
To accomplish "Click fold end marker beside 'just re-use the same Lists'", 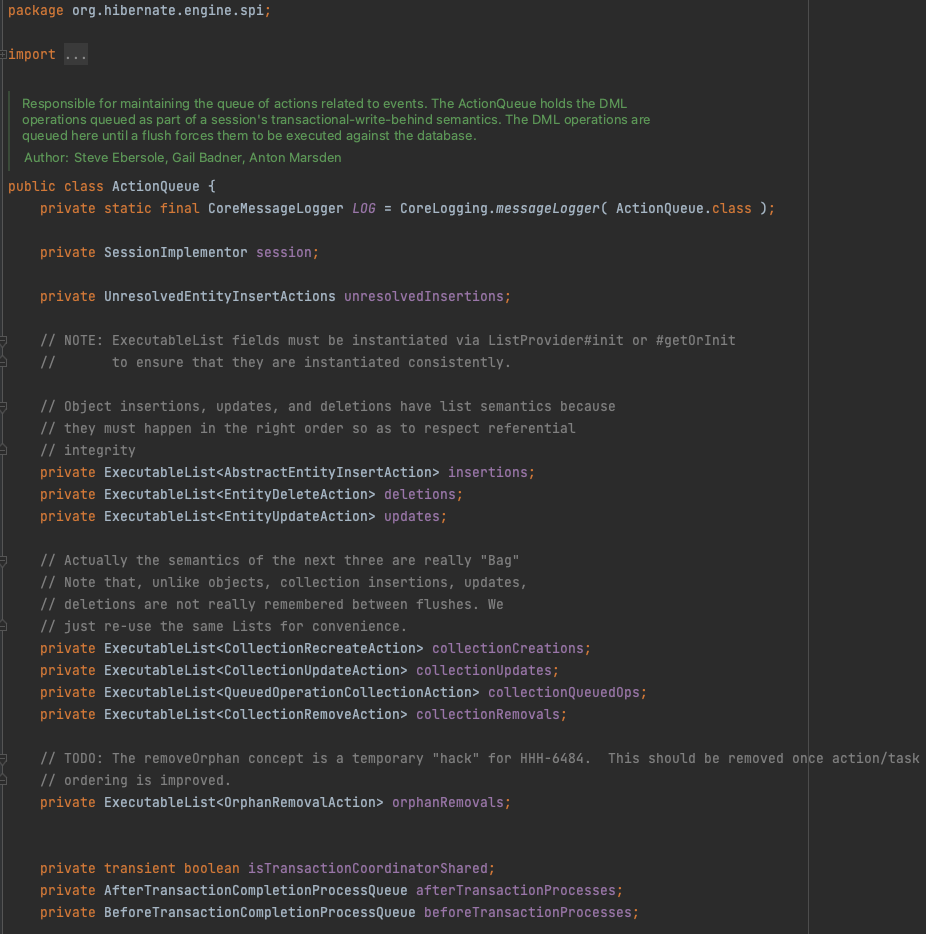I will tap(3, 626).
